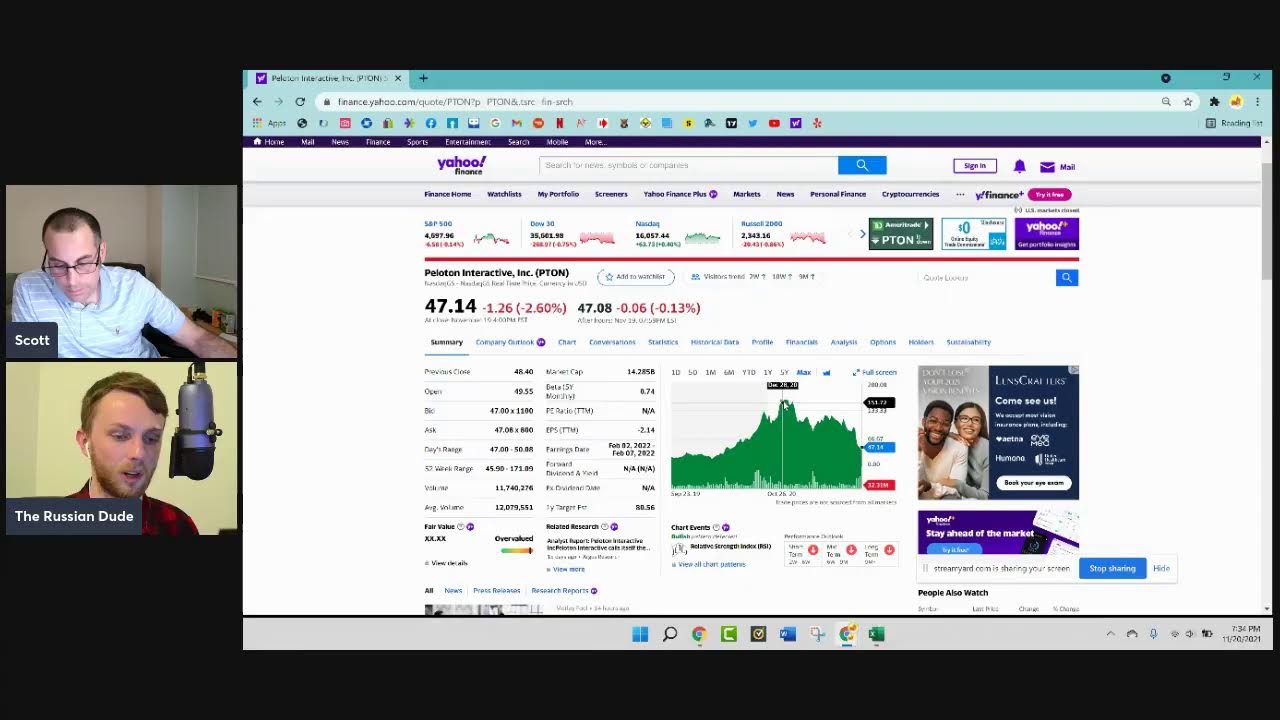Viewport: 1280px width, 720px height.
Task: Click the Yahoo Finance logo
Action: pos(461,165)
